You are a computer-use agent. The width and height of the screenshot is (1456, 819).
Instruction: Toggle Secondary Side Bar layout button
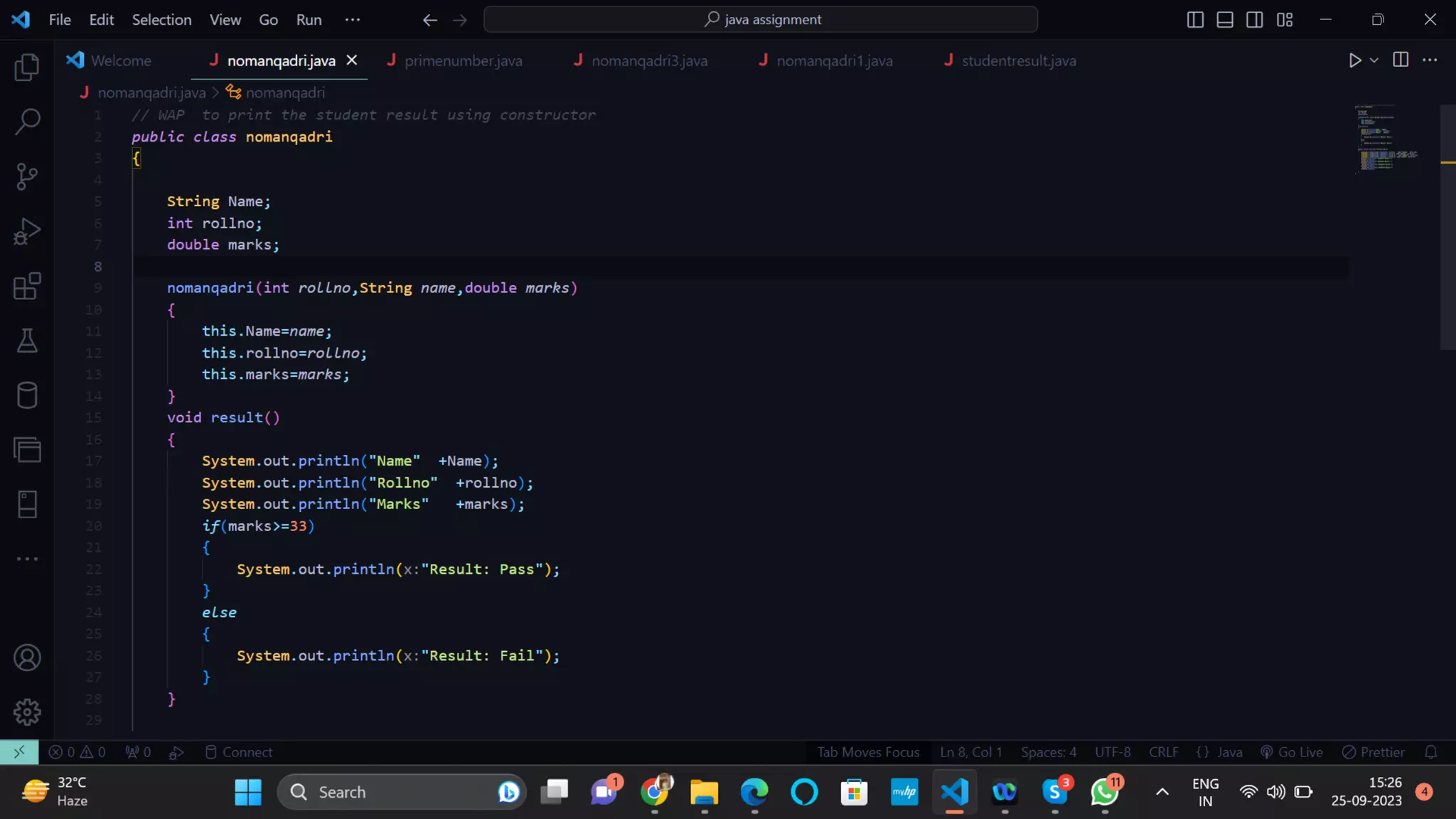tap(1255, 20)
